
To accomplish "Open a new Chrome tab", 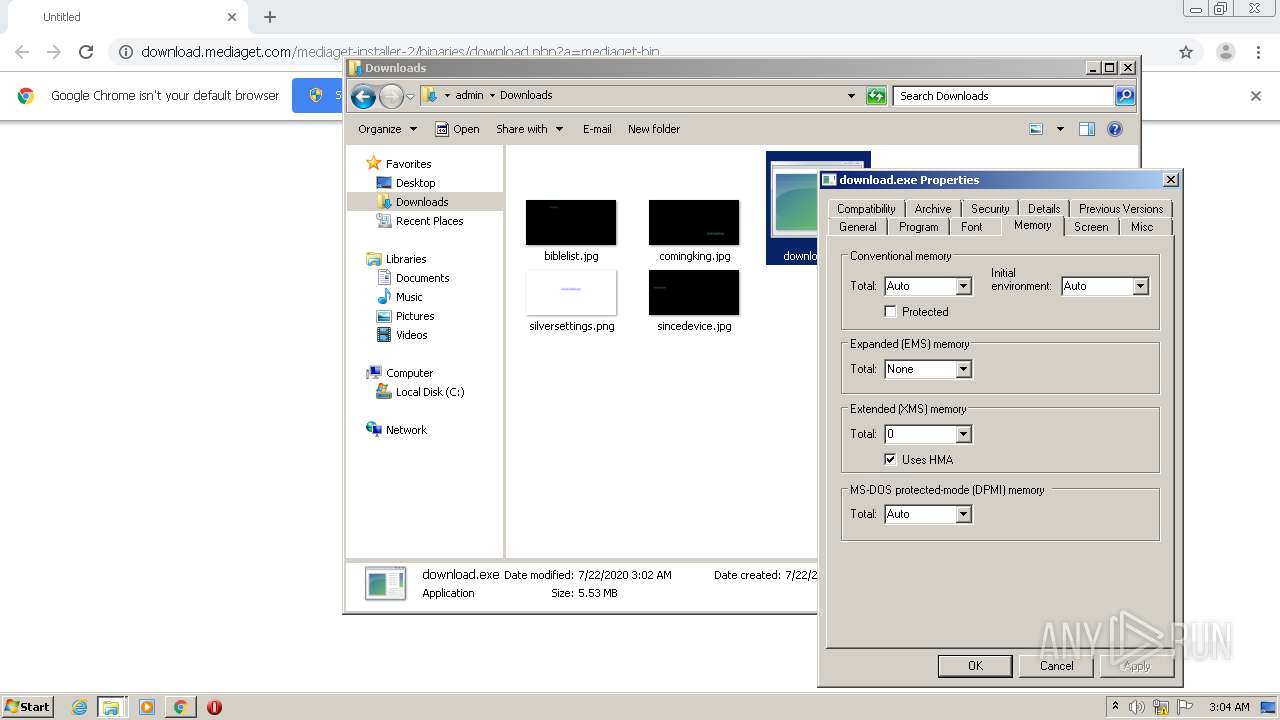I will pyautogui.click(x=270, y=17).
